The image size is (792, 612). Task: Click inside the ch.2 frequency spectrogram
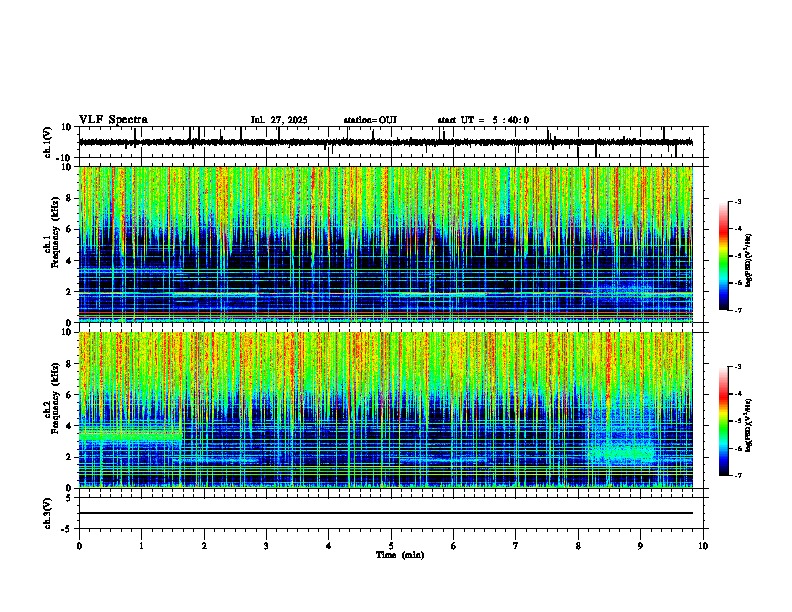385,410
